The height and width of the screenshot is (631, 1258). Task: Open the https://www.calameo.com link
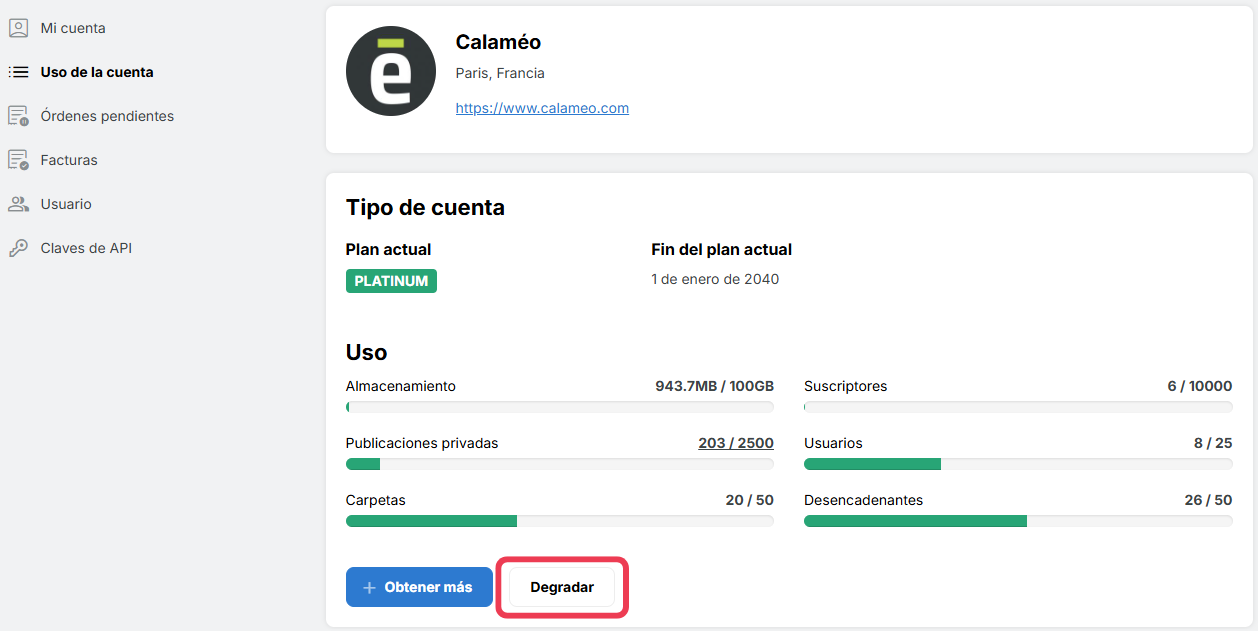tap(542, 108)
